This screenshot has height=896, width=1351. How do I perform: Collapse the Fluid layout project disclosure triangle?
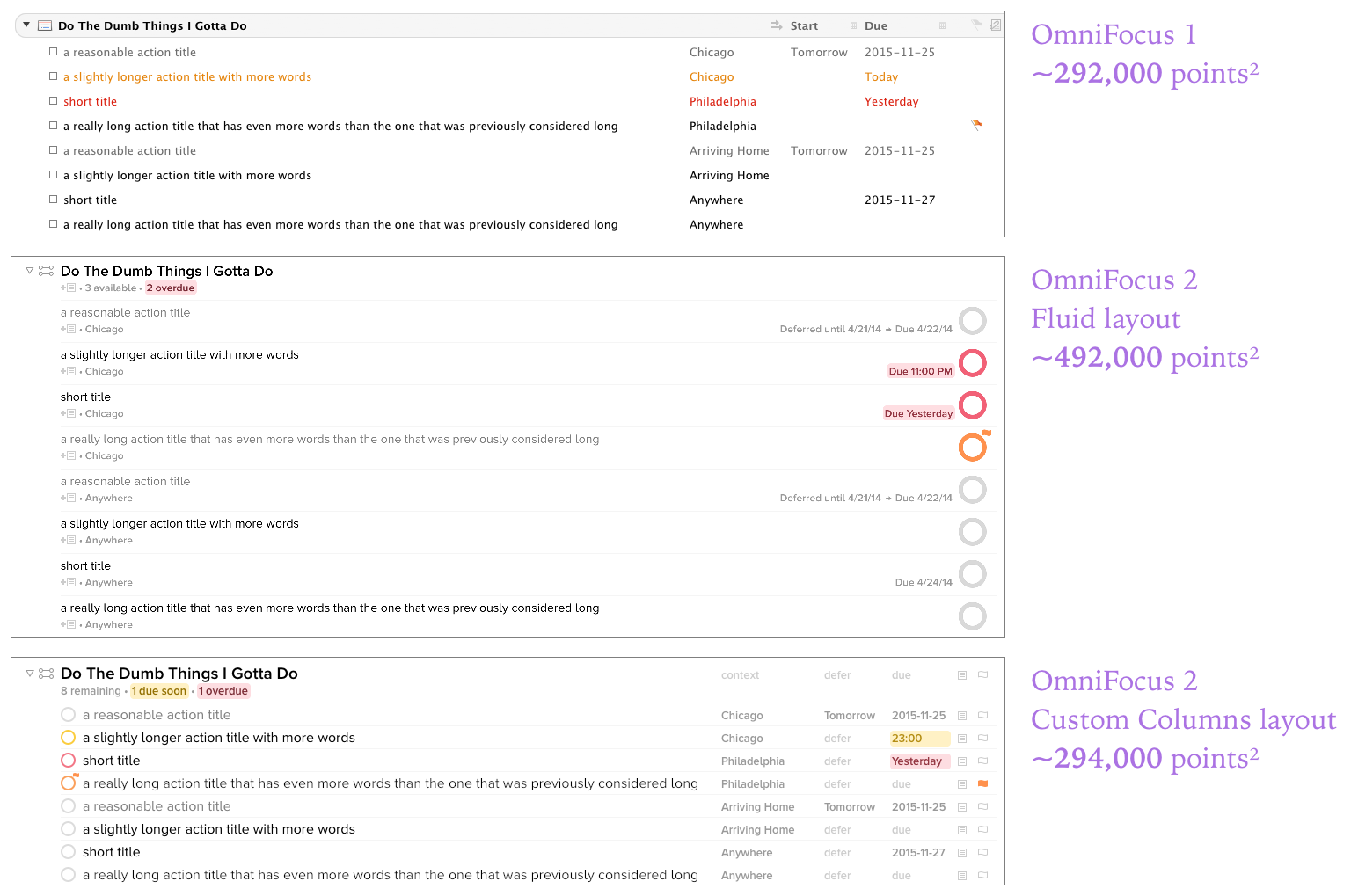pos(30,271)
